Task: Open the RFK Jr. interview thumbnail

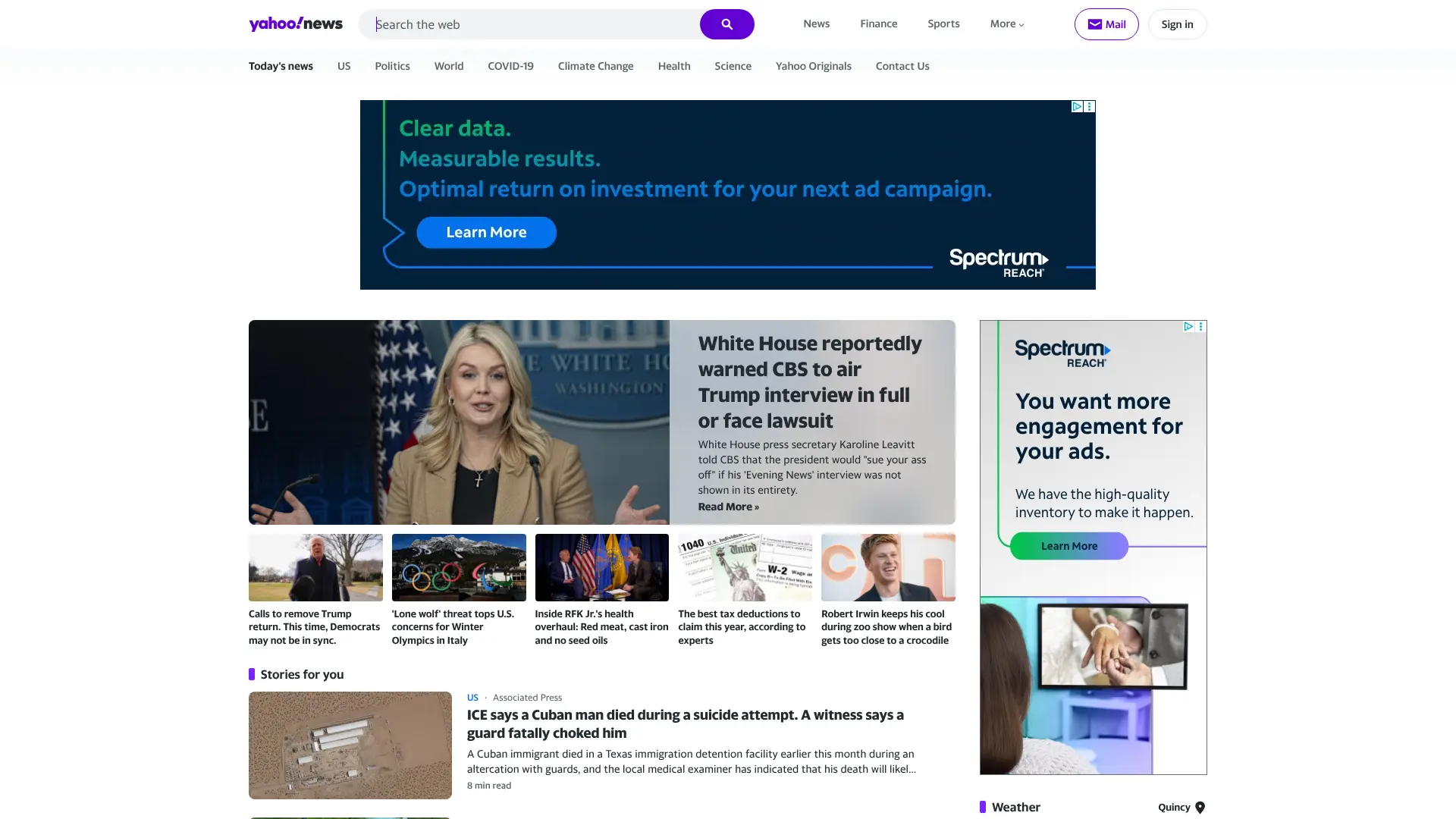Action: coord(601,567)
